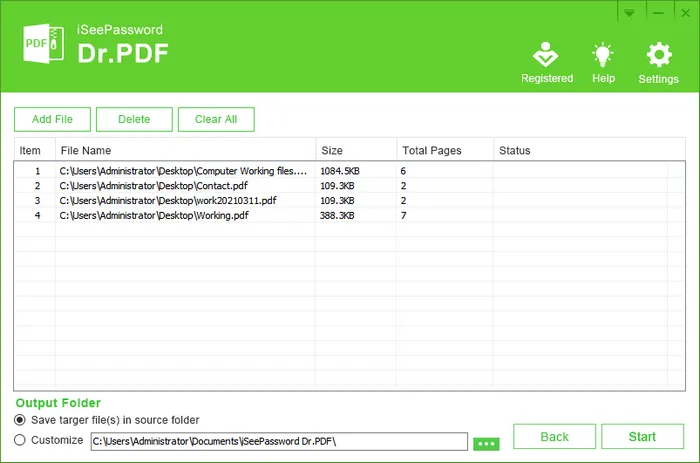Select the Computer Working files row
The height and width of the screenshot is (463, 700).
click(x=350, y=171)
